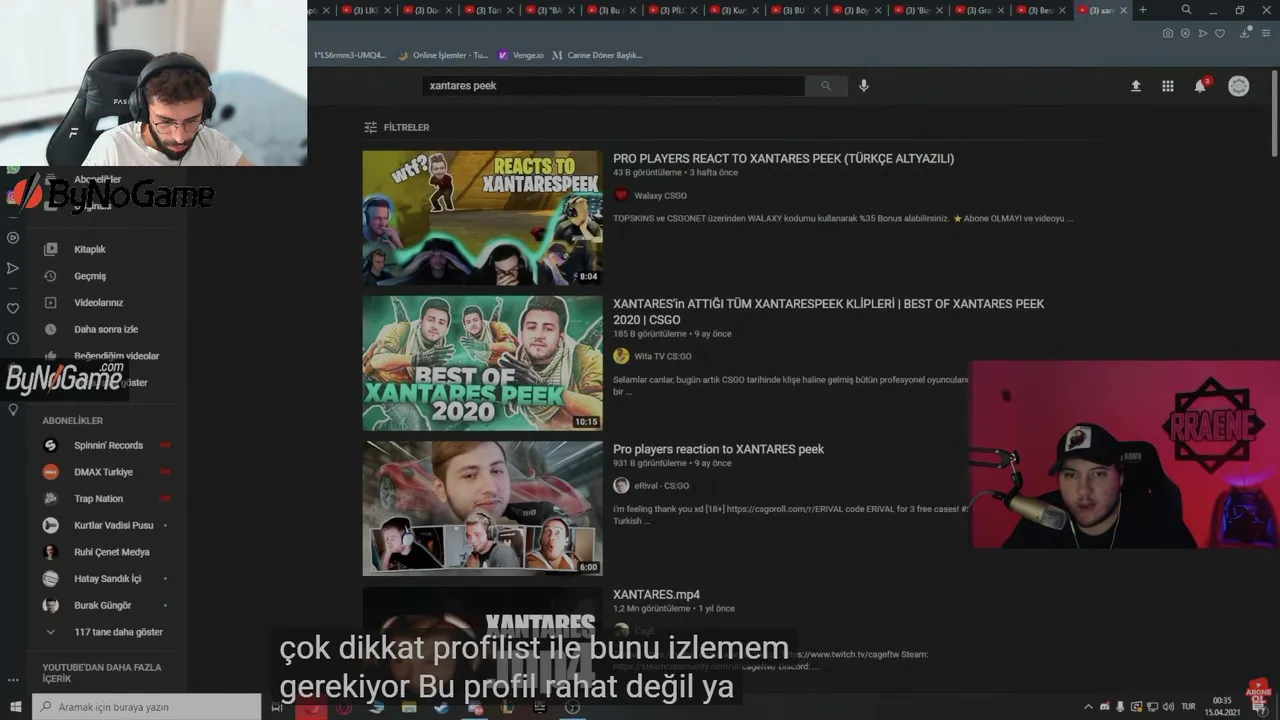Click the YouTube search magnifier button
Image resolution: width=1280 pixels, height=720 pixels.
tap(826, 86)
